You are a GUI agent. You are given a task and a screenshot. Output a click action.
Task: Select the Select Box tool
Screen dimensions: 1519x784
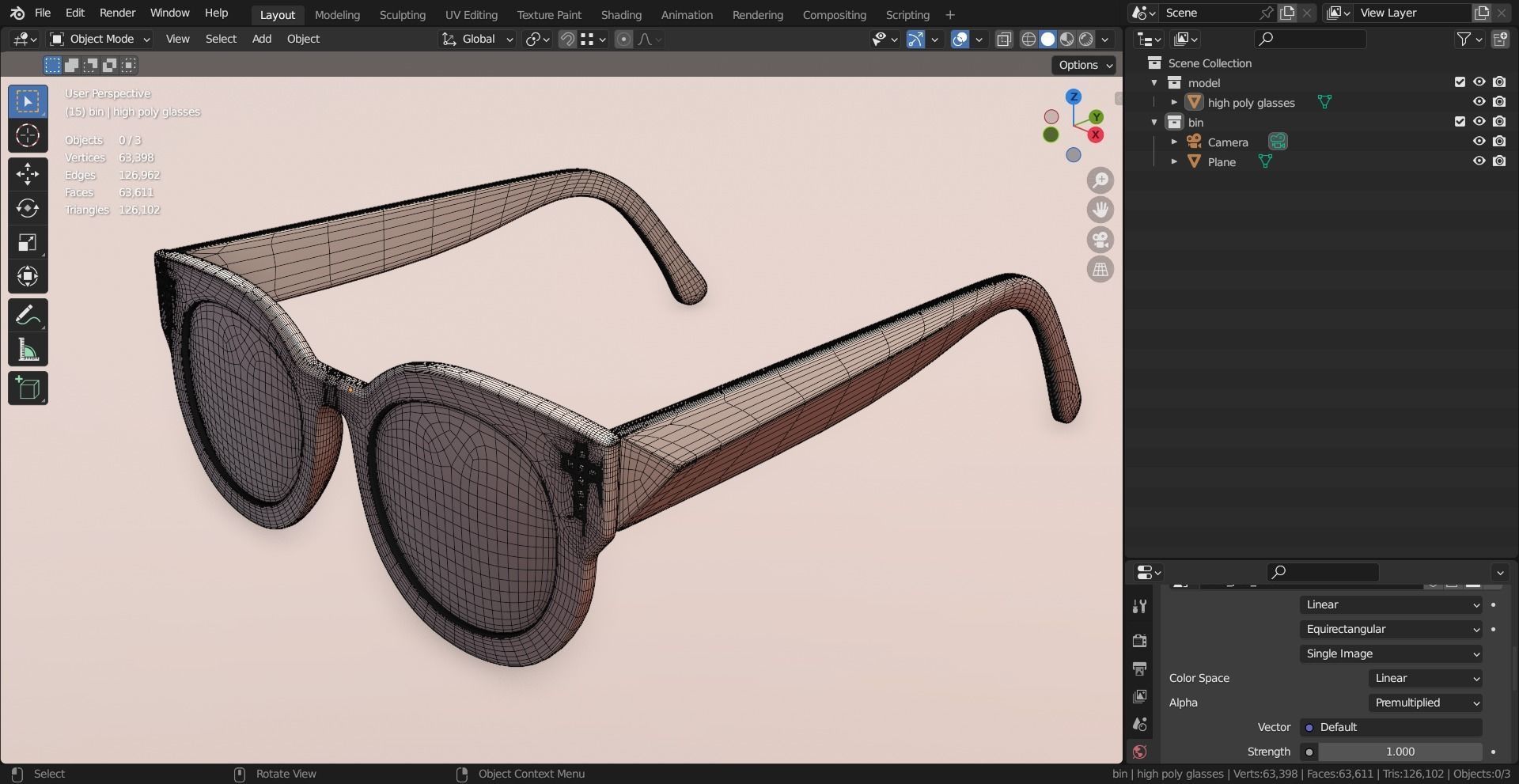pyautogui.click(x=28, y=101)
